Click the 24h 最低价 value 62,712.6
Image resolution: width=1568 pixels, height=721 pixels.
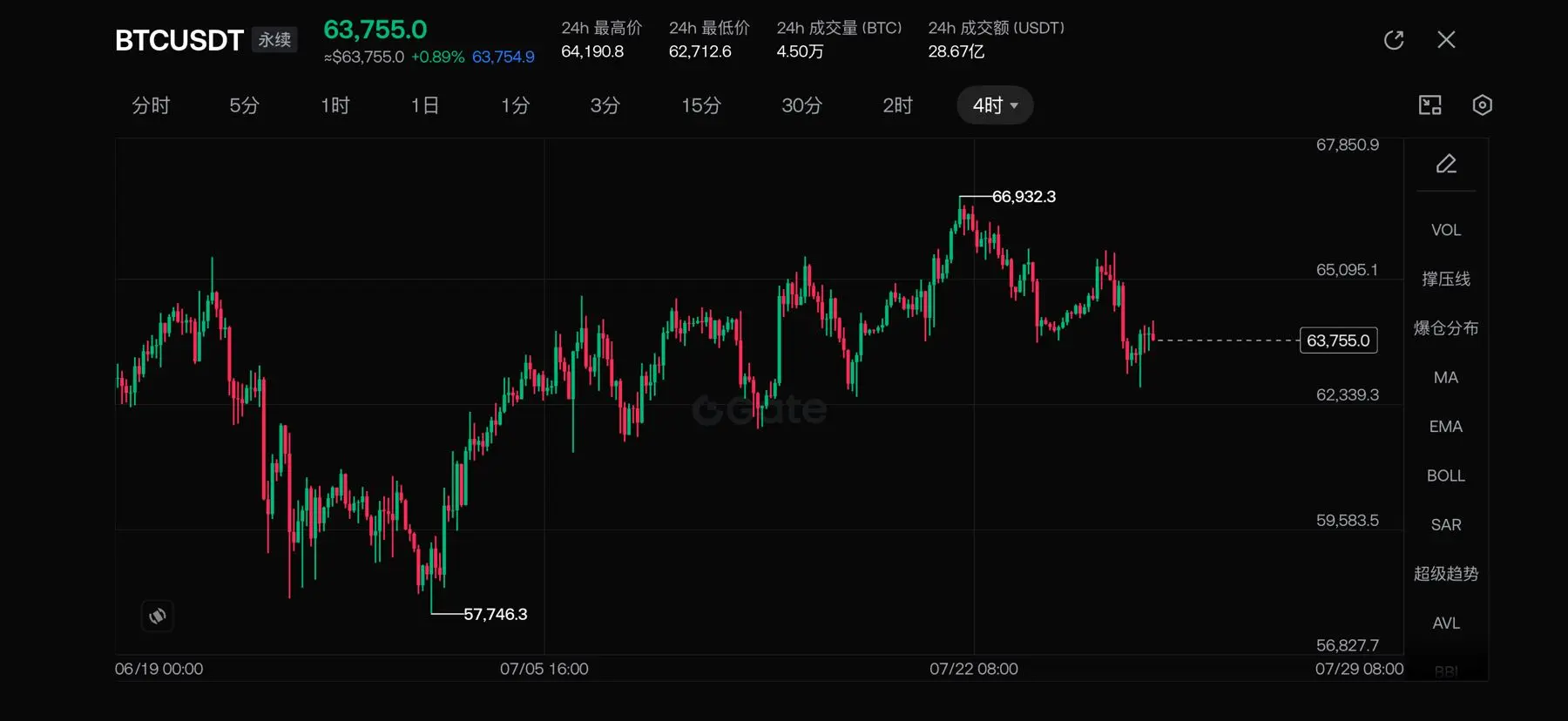pyautogui.click(x=700, y=51)
